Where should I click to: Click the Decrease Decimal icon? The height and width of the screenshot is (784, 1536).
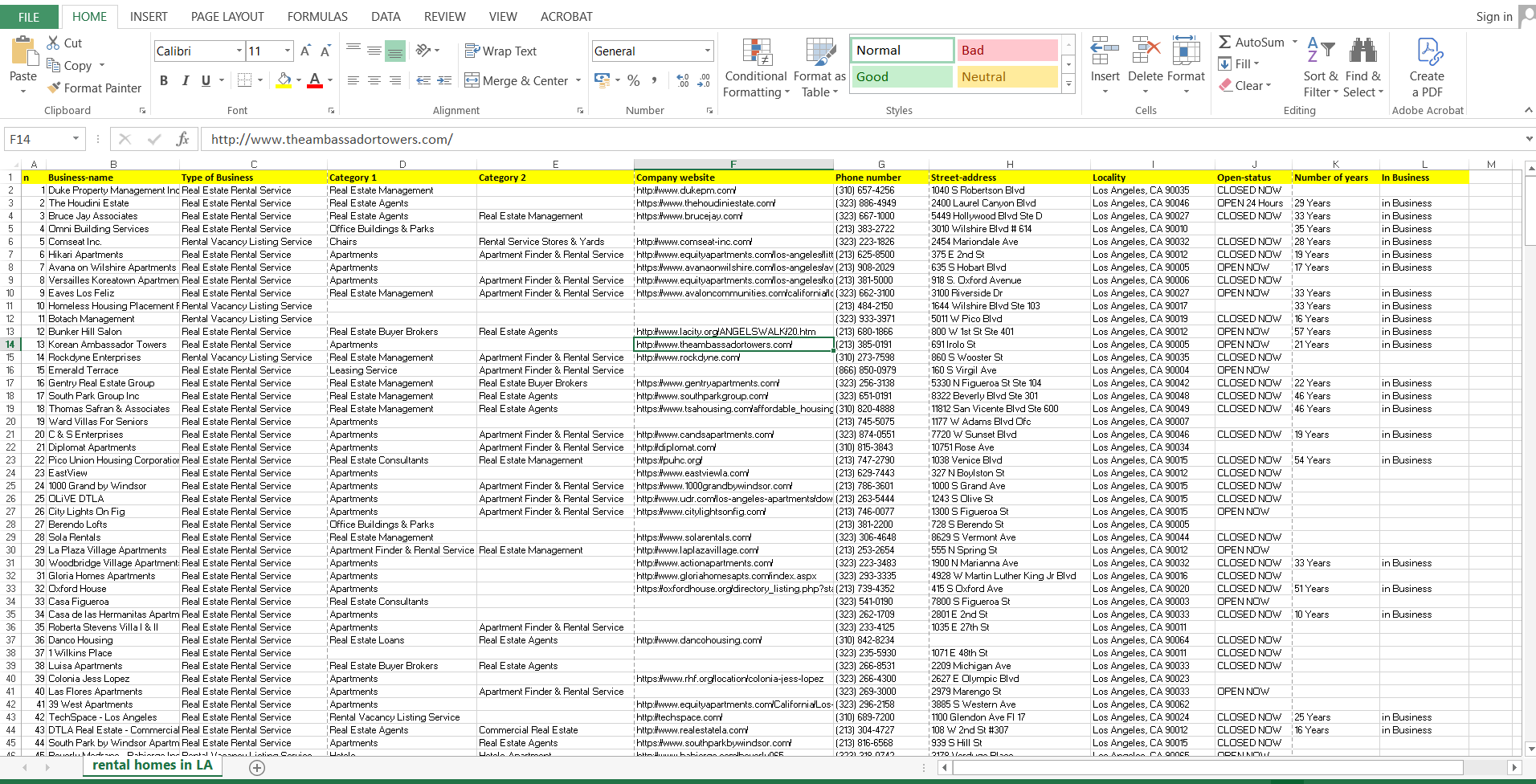pyautogui.click(x=704, y=80)
